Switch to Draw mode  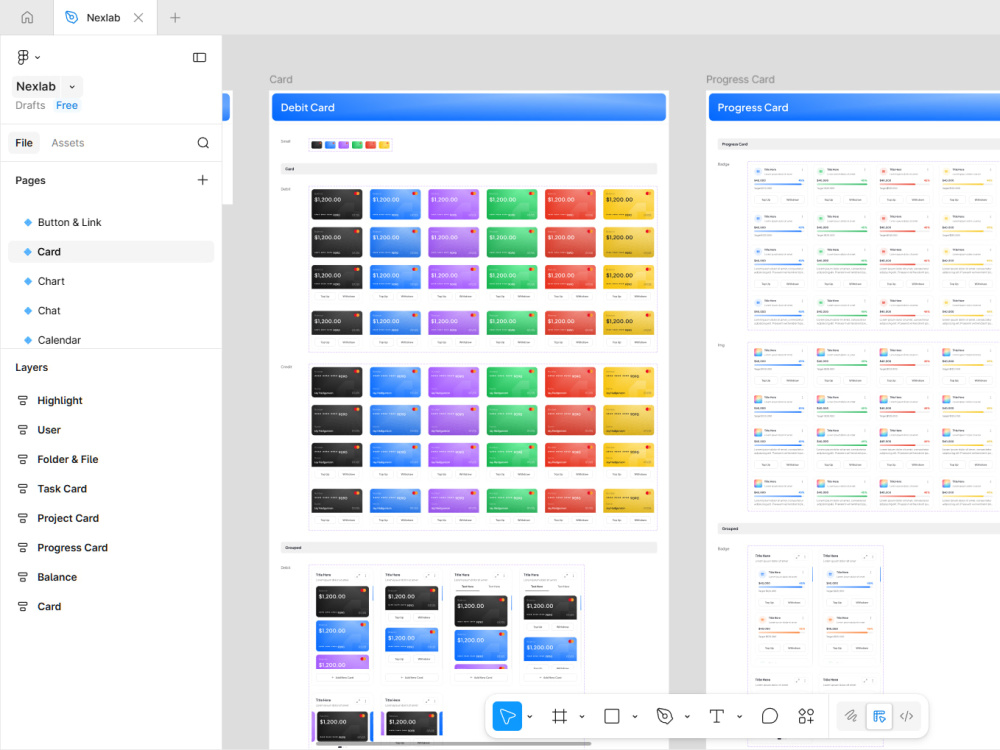[x=851, y=716]
